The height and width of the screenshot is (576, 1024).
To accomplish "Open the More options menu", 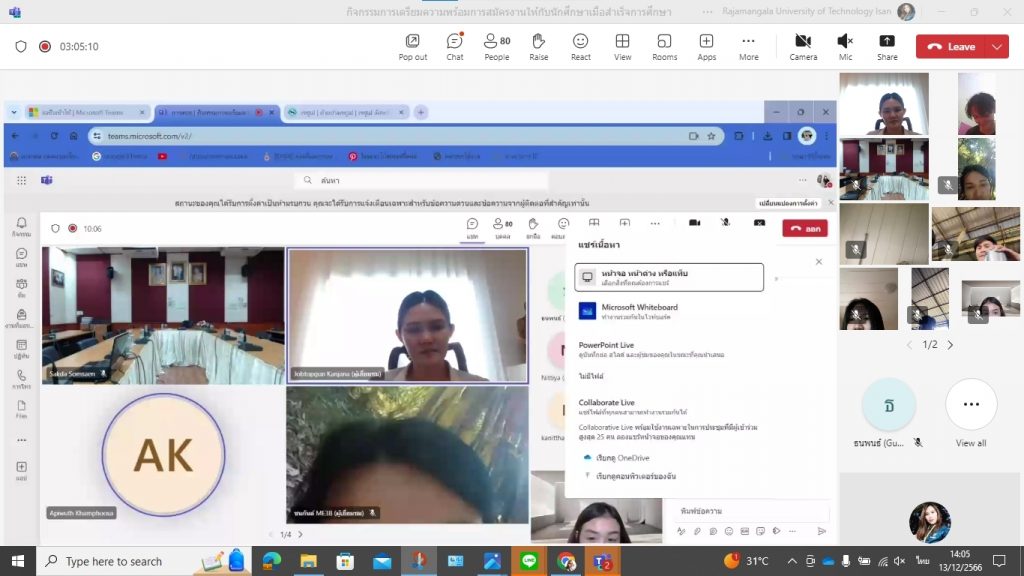I will coord(748,45).
